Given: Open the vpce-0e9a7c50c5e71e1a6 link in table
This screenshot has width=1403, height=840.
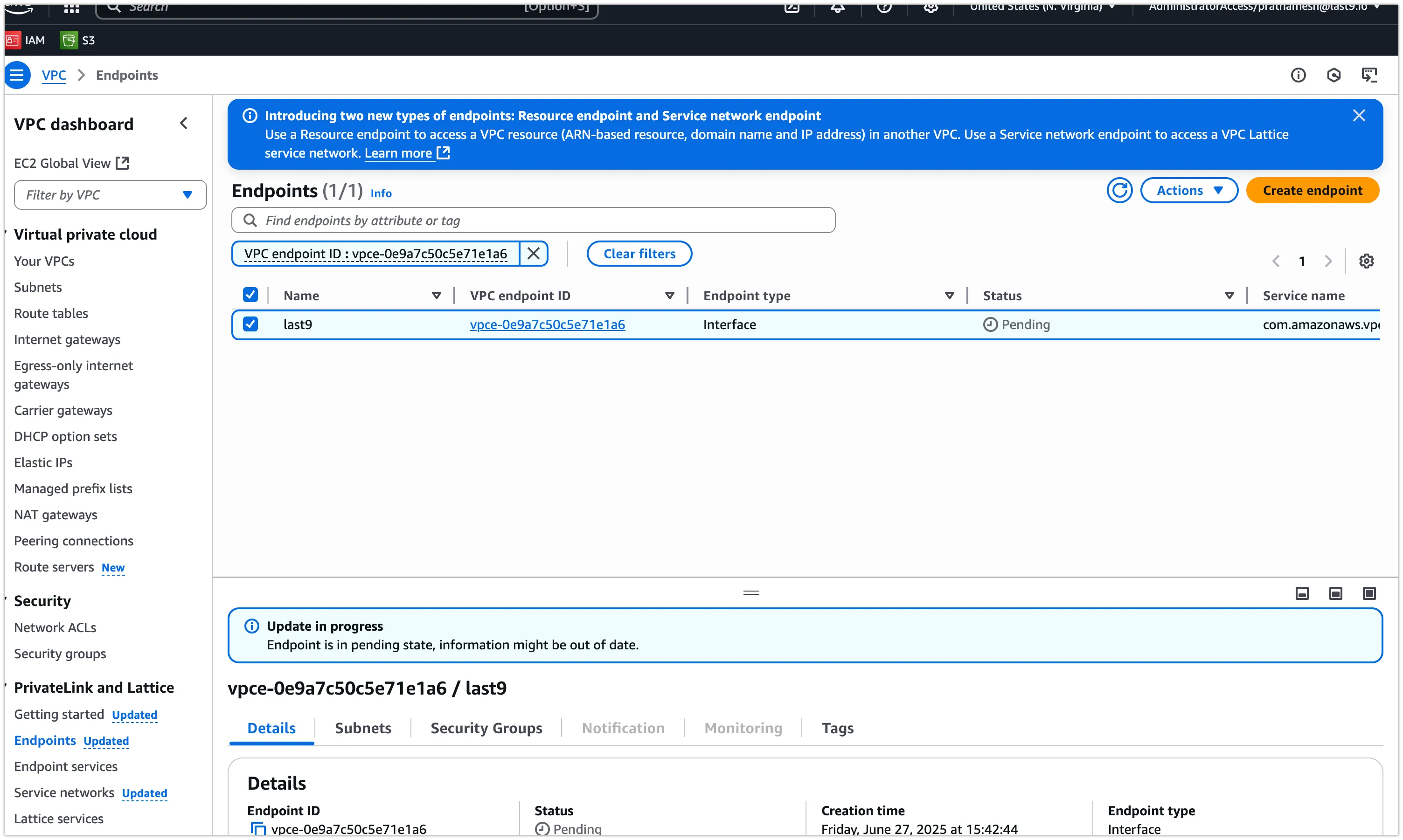Looking at the screenshot, I should point(547,324).
